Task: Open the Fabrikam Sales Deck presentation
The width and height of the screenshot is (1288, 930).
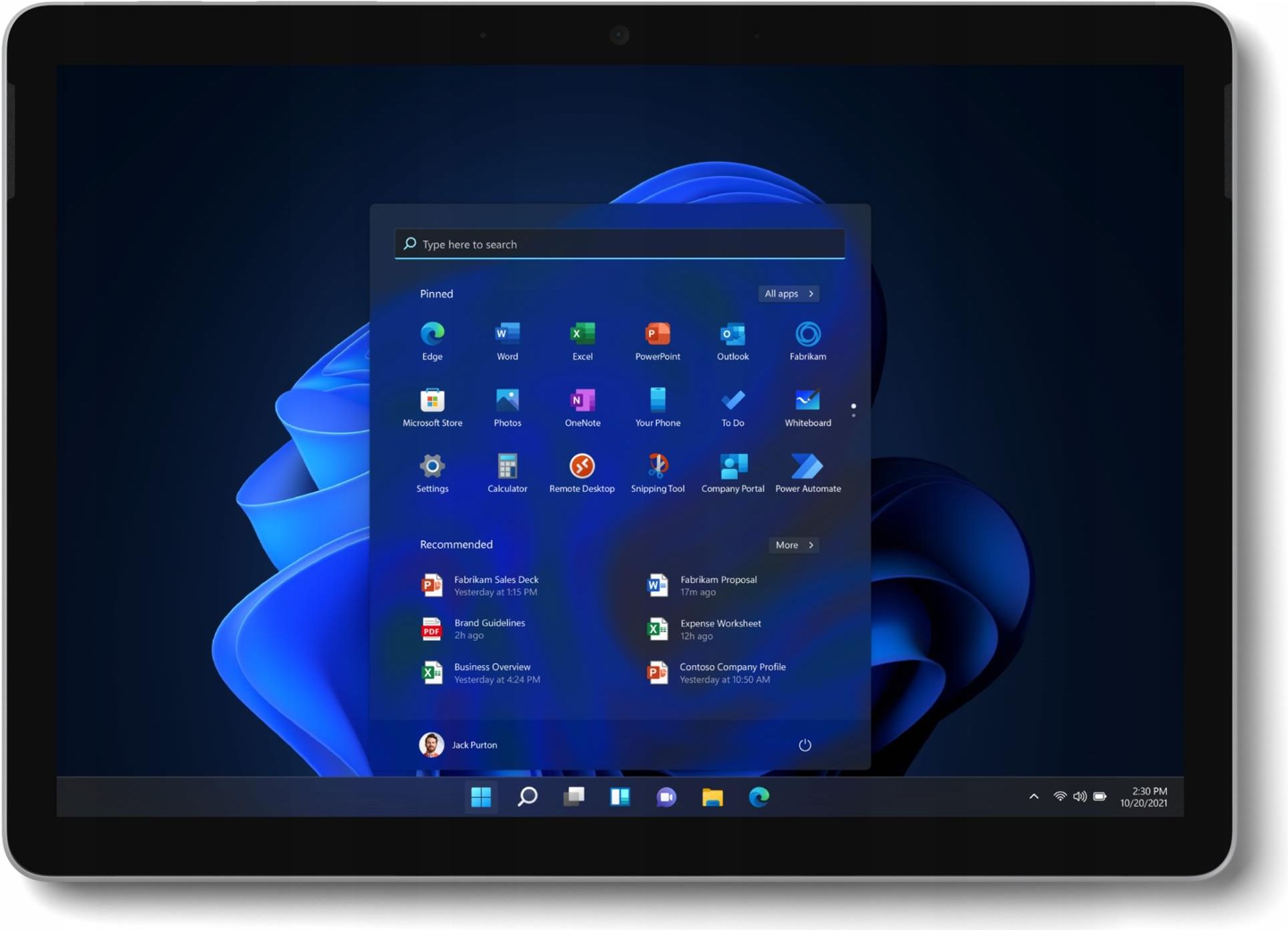Action: [495, 586]
